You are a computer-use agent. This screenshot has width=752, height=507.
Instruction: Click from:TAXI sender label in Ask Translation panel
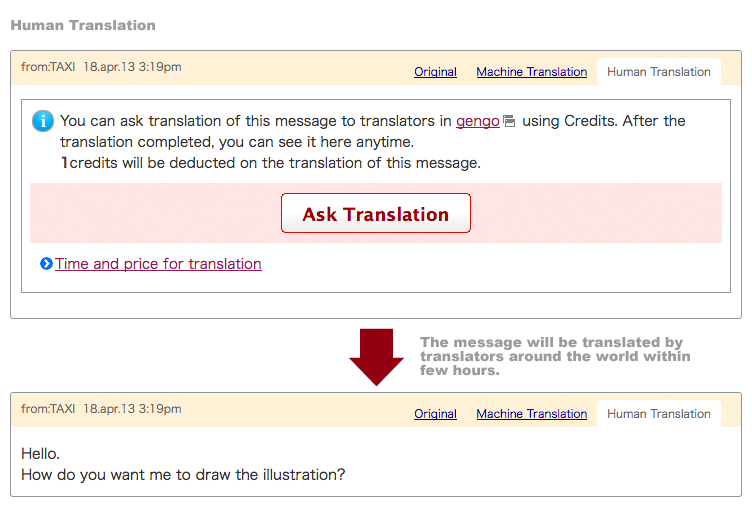48,67
